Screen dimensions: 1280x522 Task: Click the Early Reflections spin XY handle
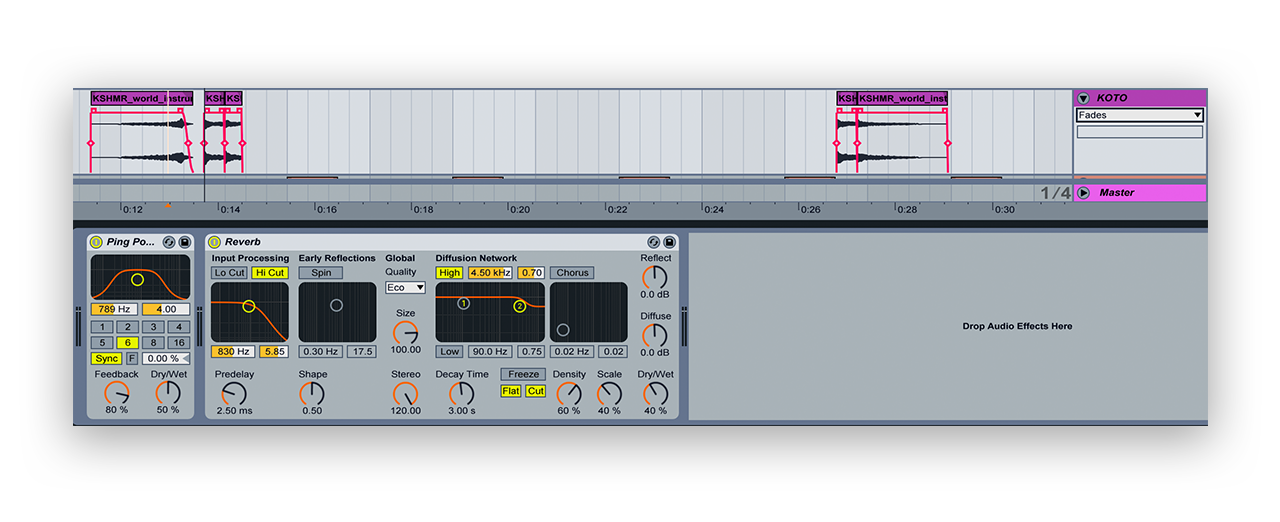[x=336, y=305]
